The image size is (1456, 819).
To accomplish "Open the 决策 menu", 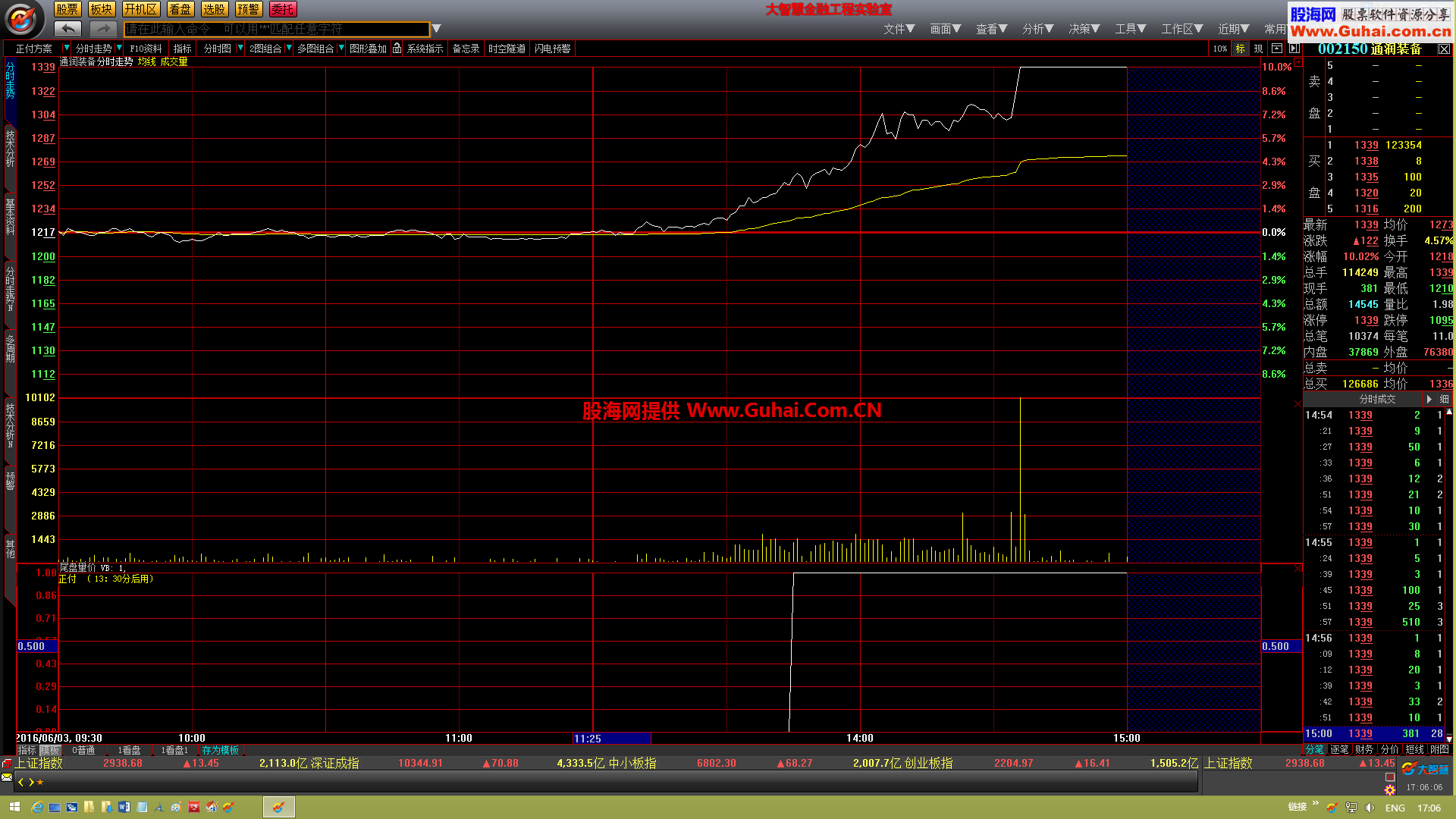I will pyautogui.click(x=1084, y=29).
